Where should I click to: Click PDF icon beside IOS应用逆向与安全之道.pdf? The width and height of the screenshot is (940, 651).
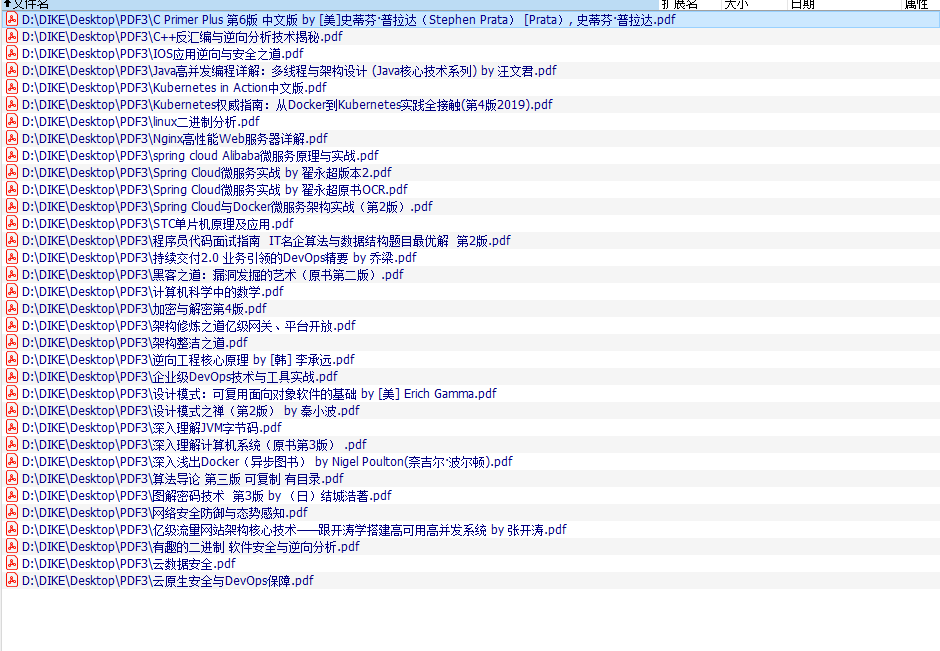click(11, 53)
